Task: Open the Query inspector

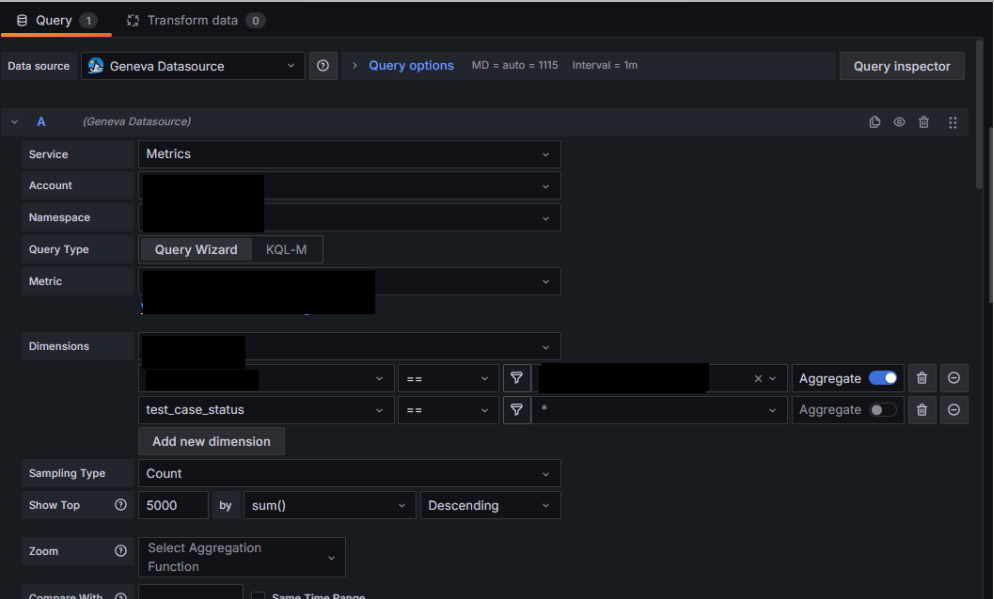Action: pyautogui.click(x=901, y=66)
